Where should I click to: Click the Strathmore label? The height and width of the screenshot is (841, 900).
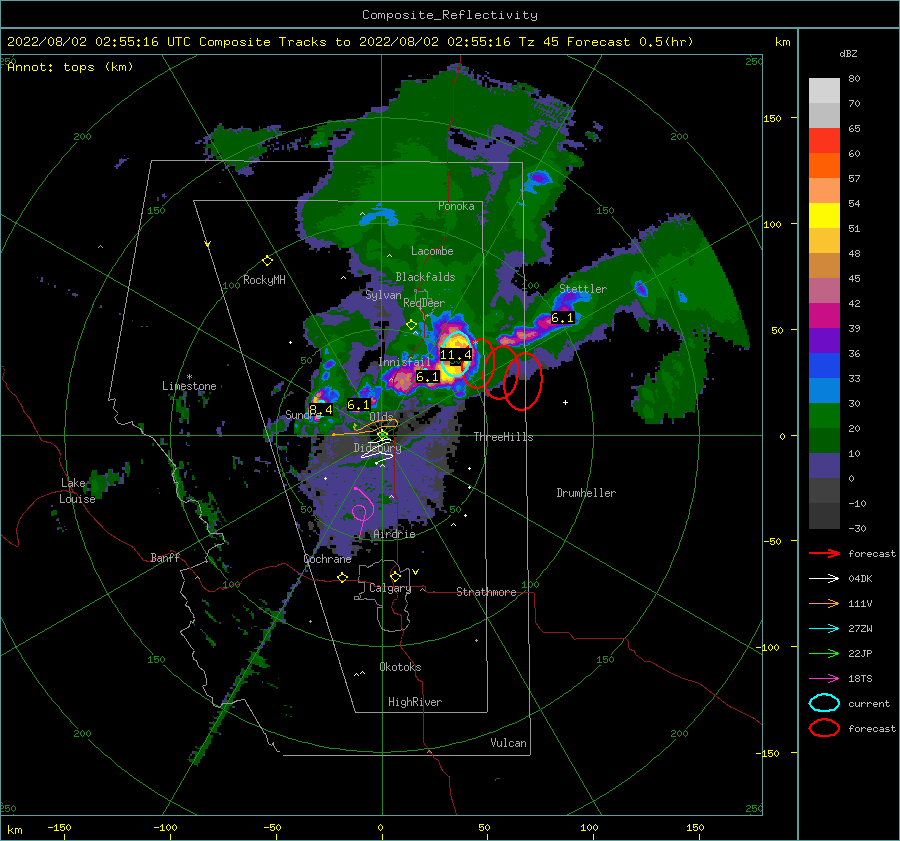tap(486, 592)
